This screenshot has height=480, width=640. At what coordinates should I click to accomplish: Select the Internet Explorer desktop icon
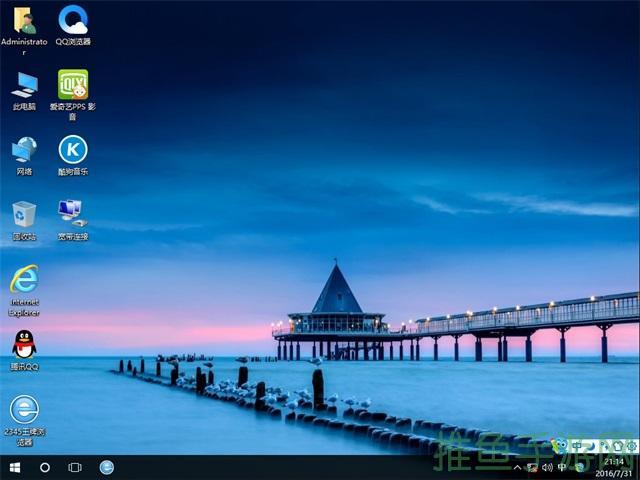[24, 279]
